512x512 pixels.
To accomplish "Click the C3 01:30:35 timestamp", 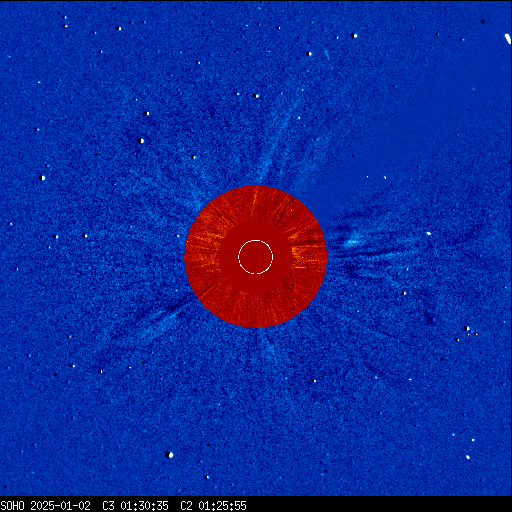I will (135, 506).
